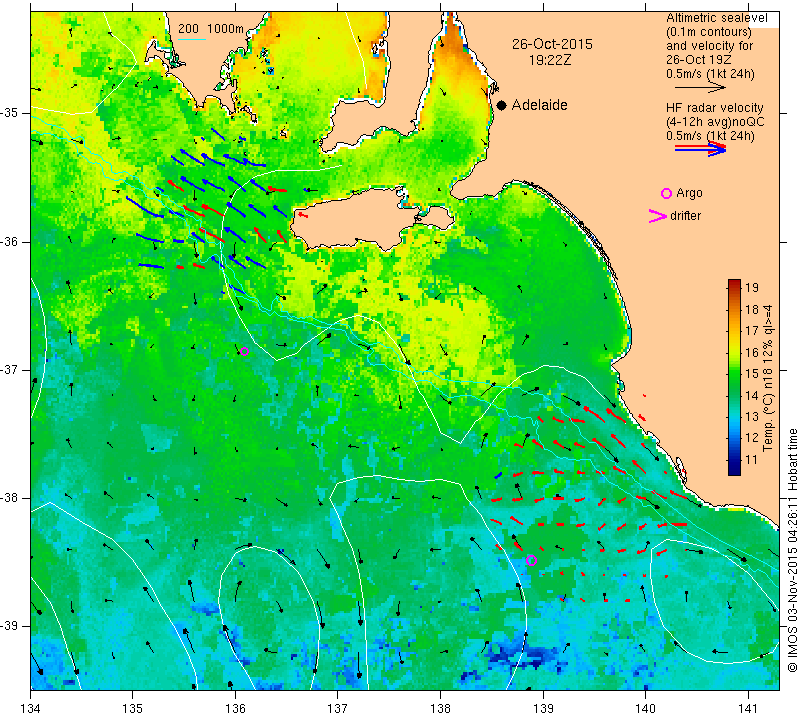Viewport: 800px width, 720px height.
Task: Click the 'Altimetric sealevel' legend heading
Action: pos(716,18)
